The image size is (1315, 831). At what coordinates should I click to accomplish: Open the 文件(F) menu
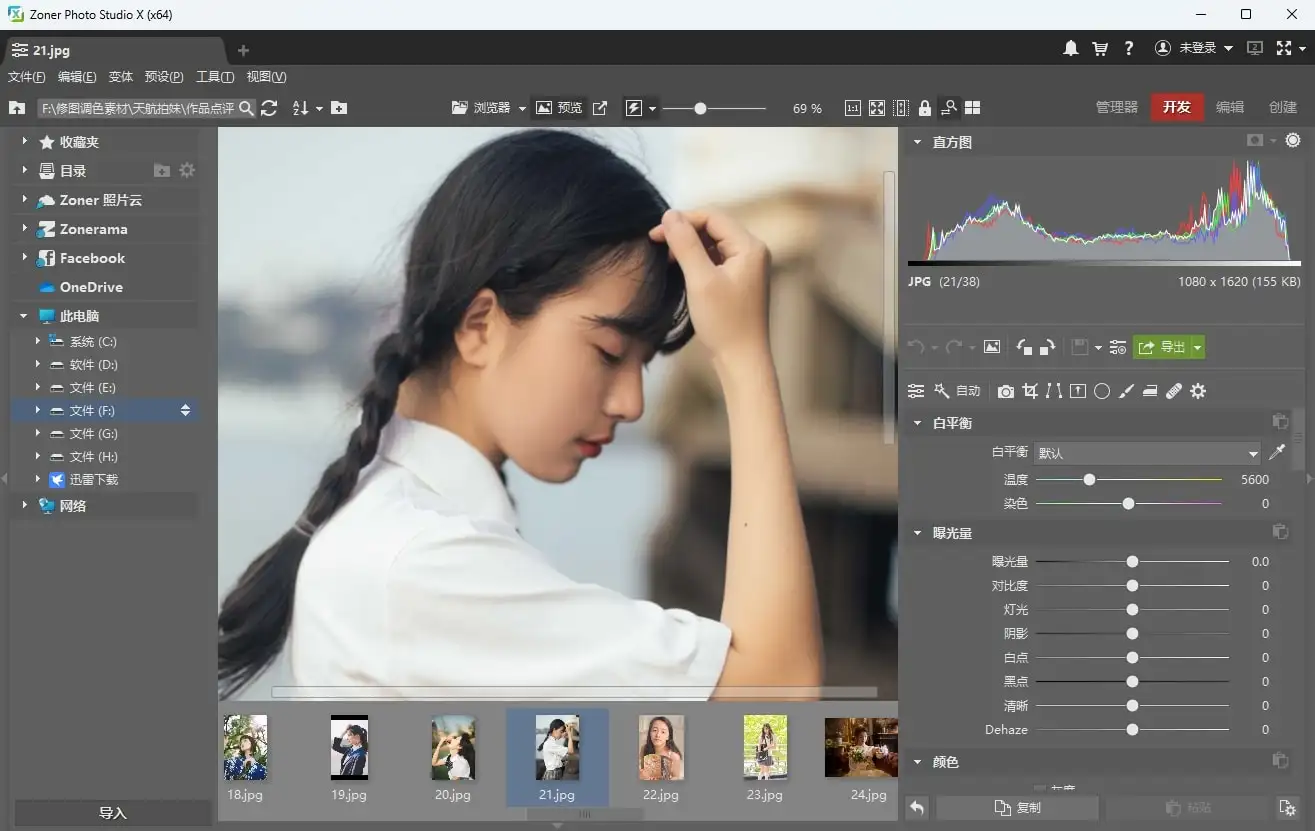tap(27, 77)
